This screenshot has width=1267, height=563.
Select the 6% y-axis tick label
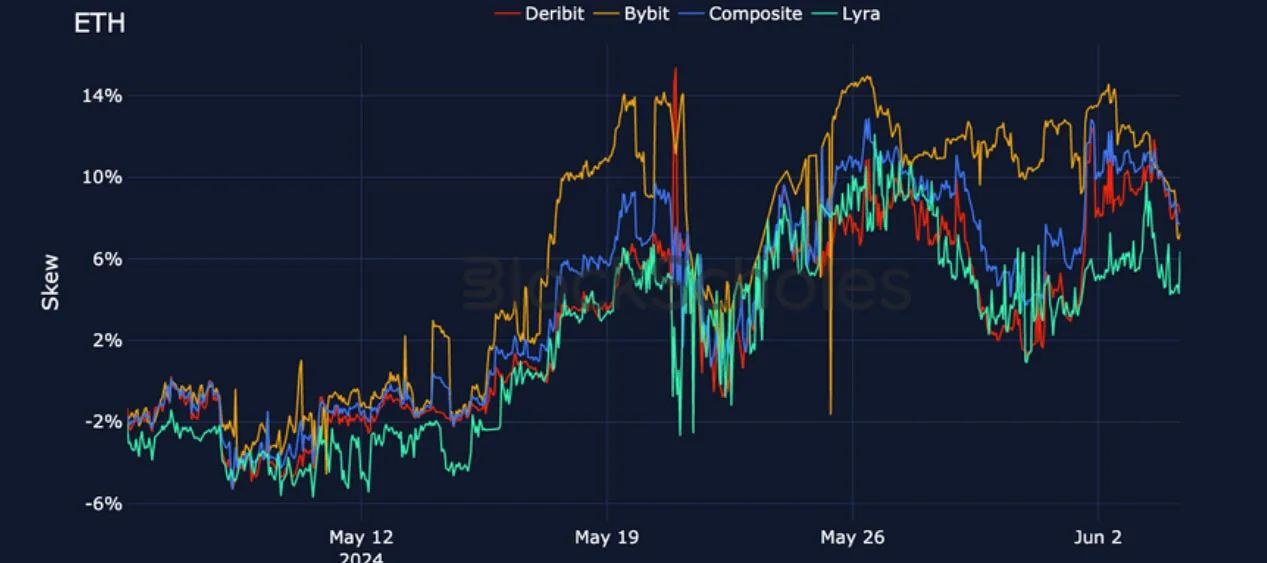[x=109, y=259]
